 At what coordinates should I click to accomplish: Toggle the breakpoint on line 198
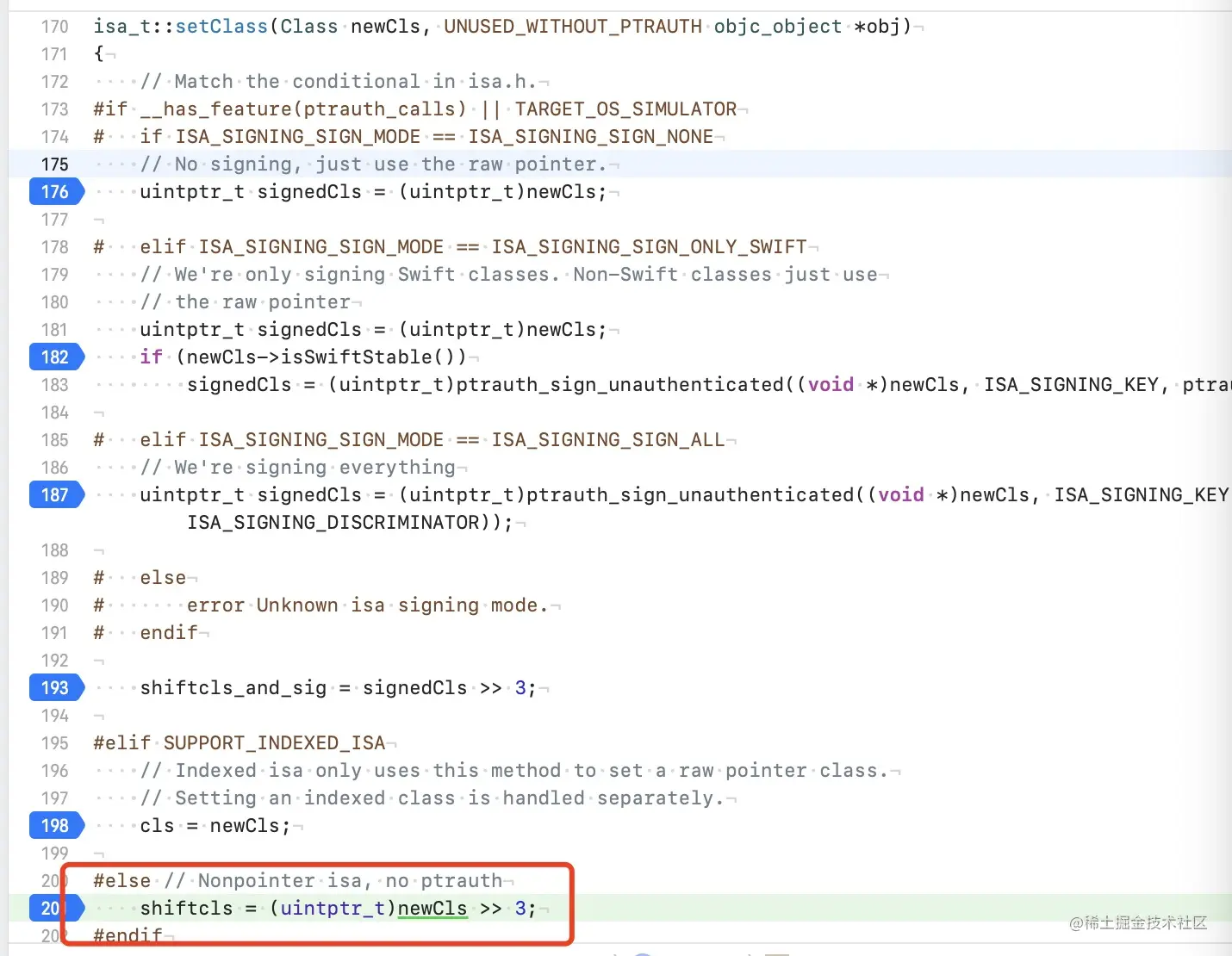(x=55, y=825)
